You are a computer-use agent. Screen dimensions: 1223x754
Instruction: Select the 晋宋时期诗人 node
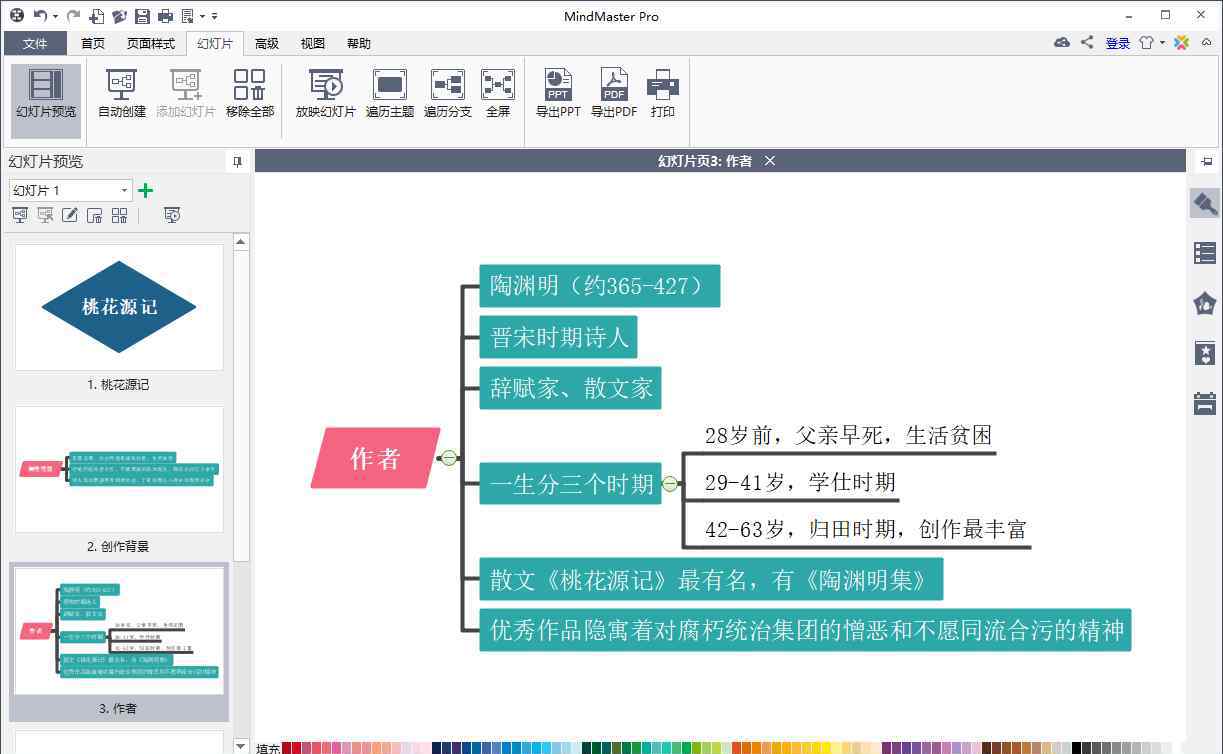click(558, 338)
